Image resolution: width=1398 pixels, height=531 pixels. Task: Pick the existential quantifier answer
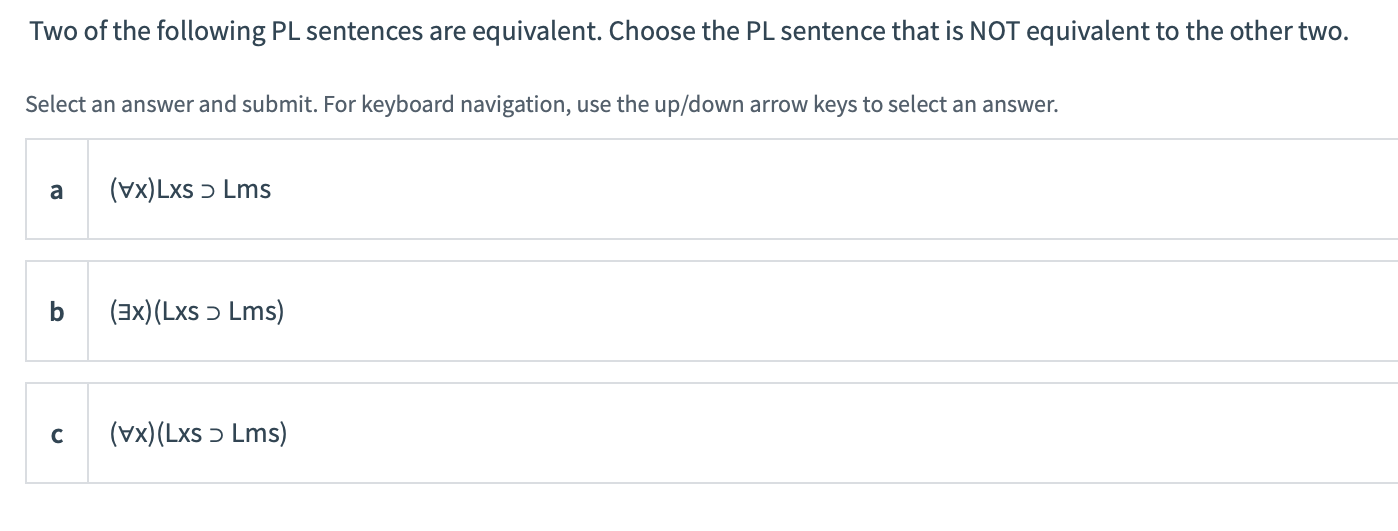click(197, 312)
